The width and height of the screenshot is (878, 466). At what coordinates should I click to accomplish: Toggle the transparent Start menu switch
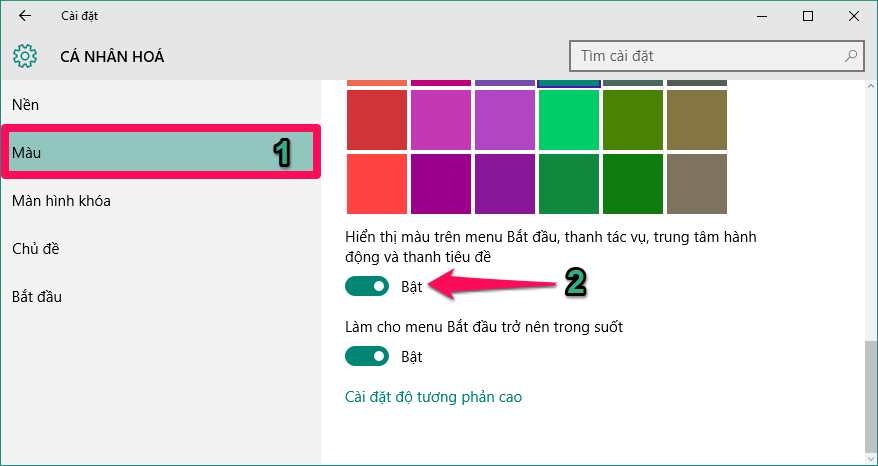click(x=366, y=356)
